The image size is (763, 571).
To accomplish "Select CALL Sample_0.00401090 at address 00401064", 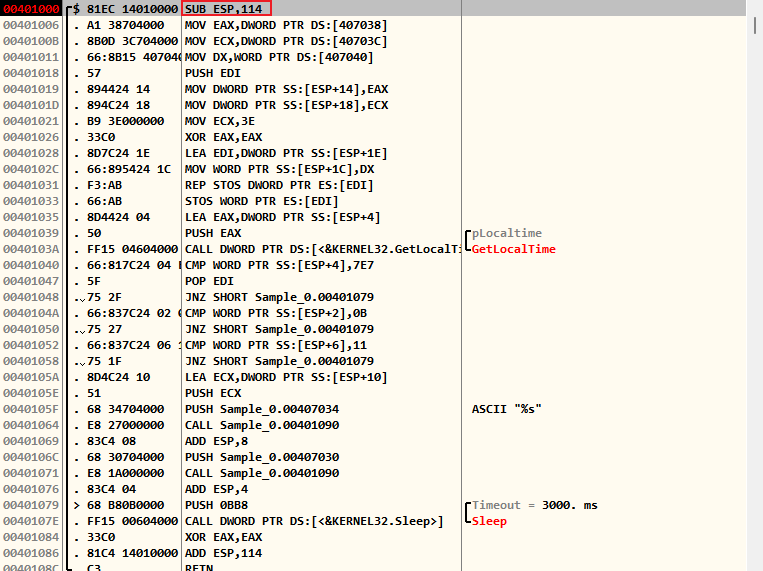I will point(261,425).
